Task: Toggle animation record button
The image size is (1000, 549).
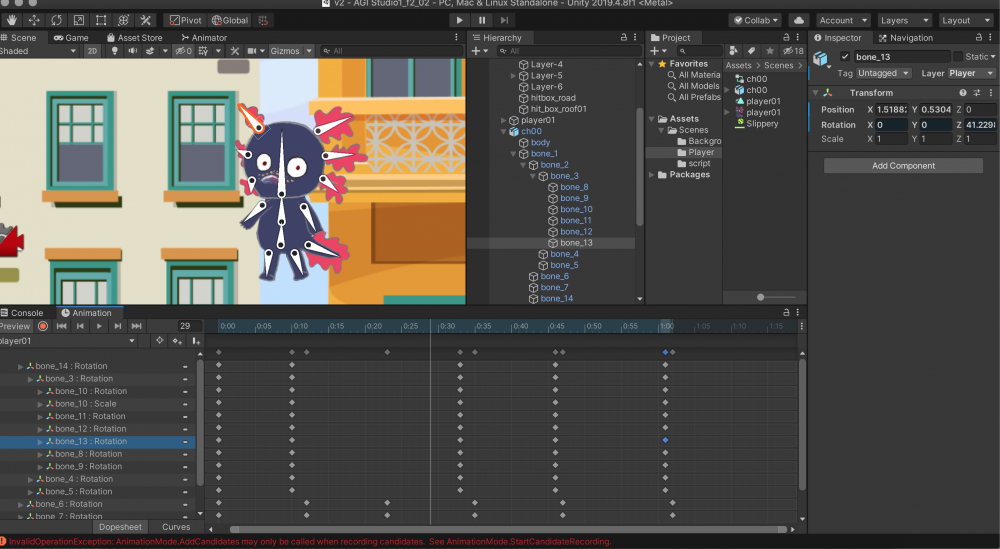Action: pyautogui.click(x=43, y=326)
